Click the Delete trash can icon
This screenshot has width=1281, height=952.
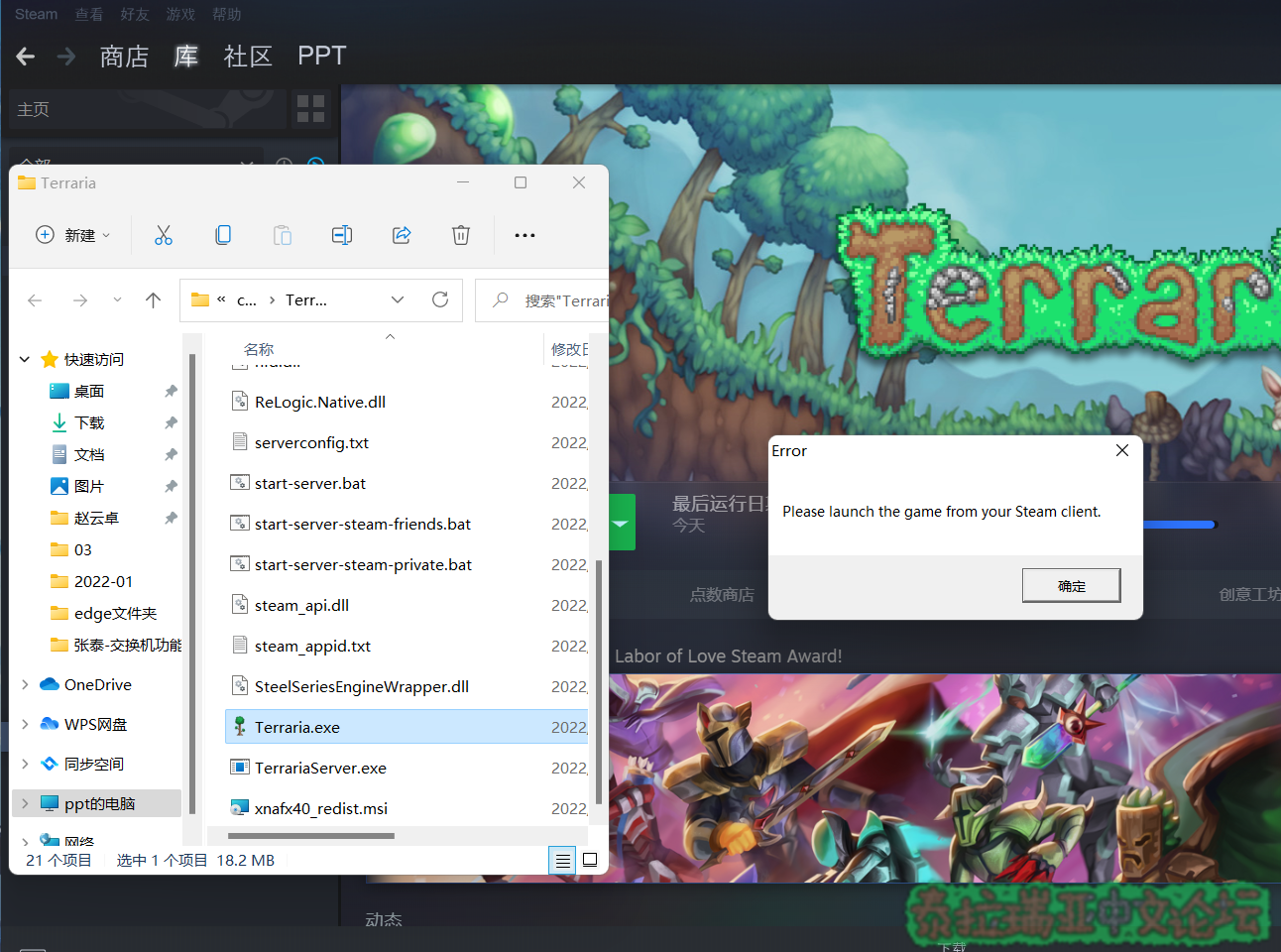[461, 235]
